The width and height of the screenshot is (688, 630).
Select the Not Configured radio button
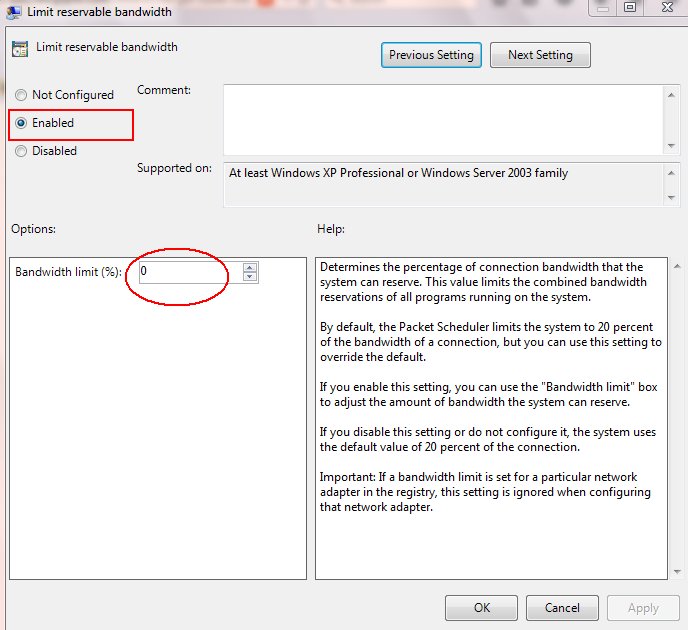(x=21, y=95)
